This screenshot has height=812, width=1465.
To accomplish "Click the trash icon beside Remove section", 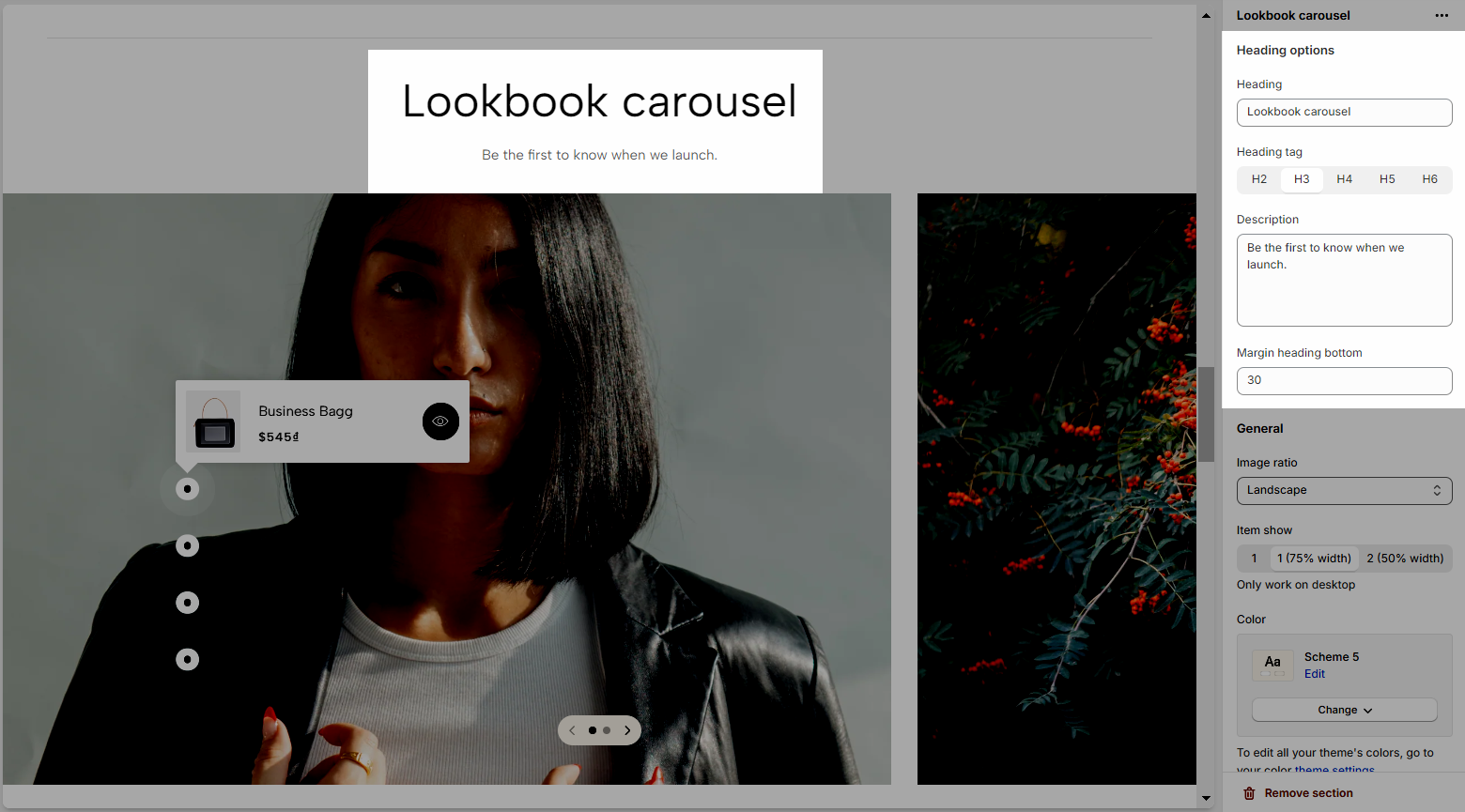I will (x=1249, y=793).
